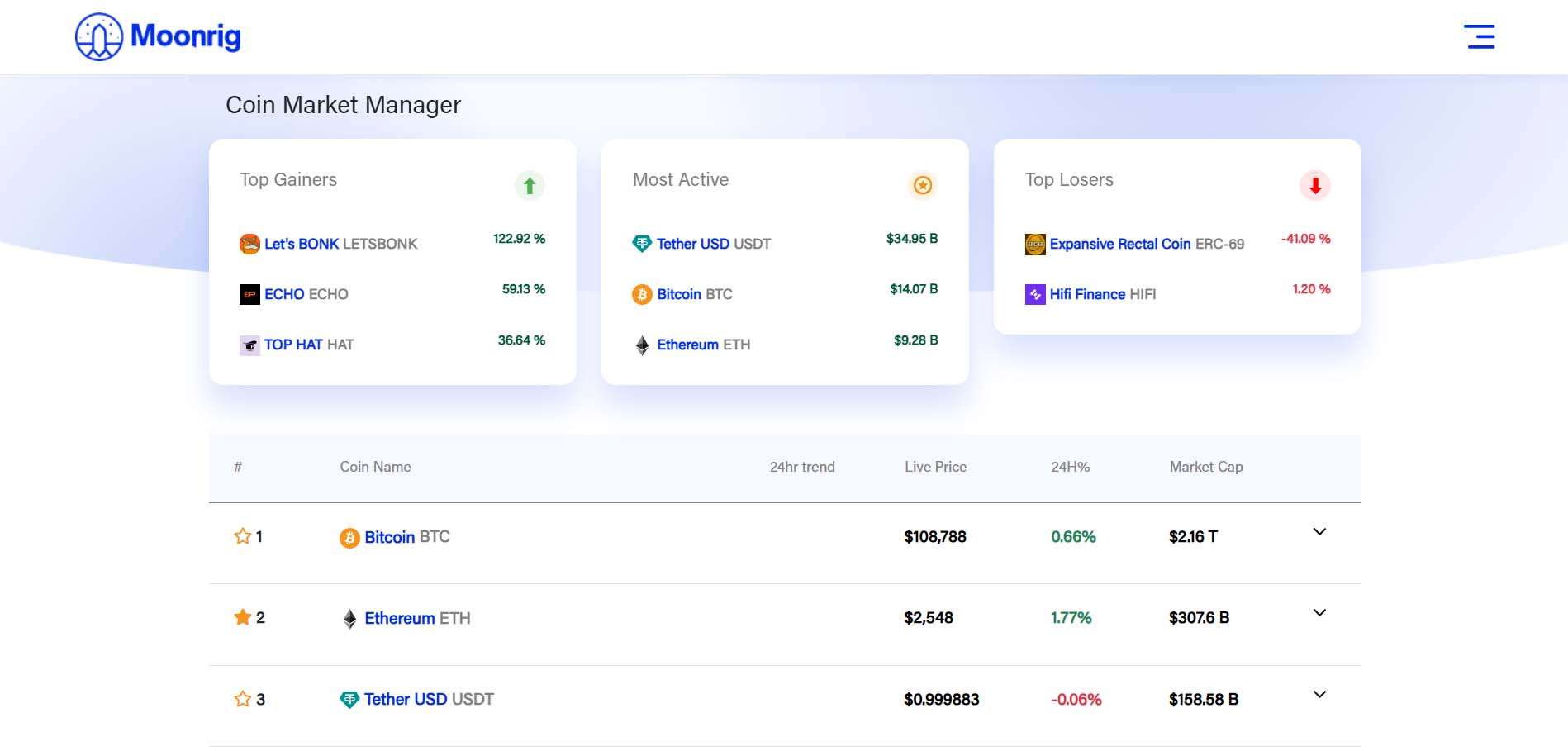This screenshot has width=1568, height=751.
Task: Click the Top Gainers green arrow icon
Action: [x=530, y=185]
